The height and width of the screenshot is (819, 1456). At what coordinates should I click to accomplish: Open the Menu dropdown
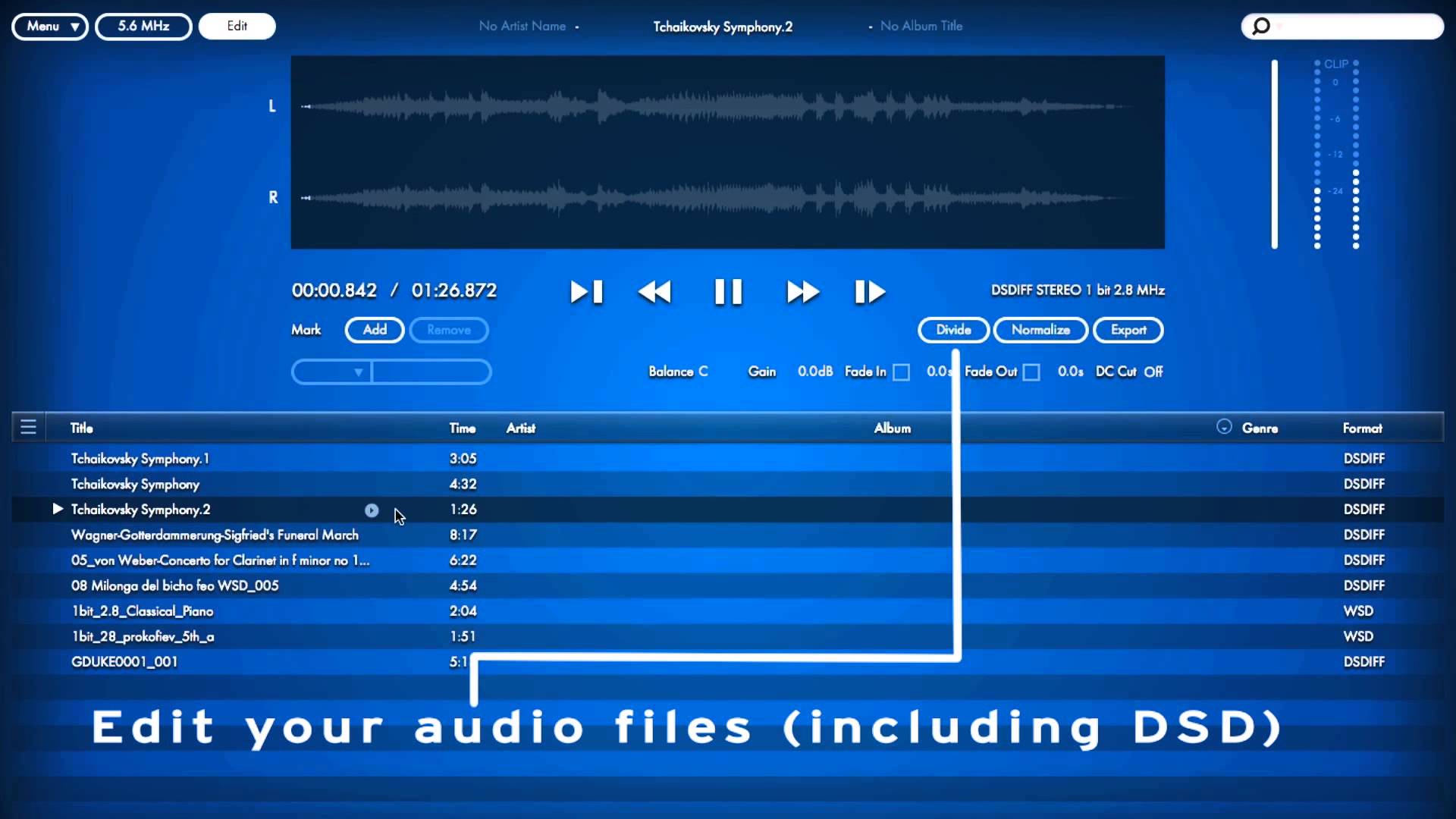pos(50,27)
